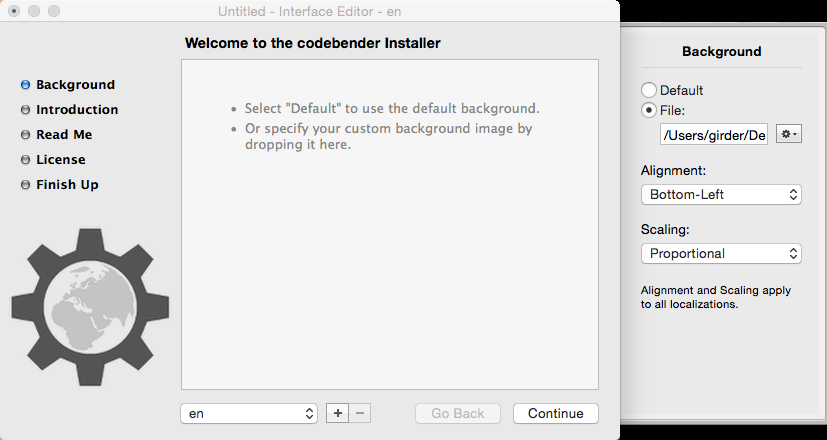
Task: Click the background file path field
Action: (714, 135)
